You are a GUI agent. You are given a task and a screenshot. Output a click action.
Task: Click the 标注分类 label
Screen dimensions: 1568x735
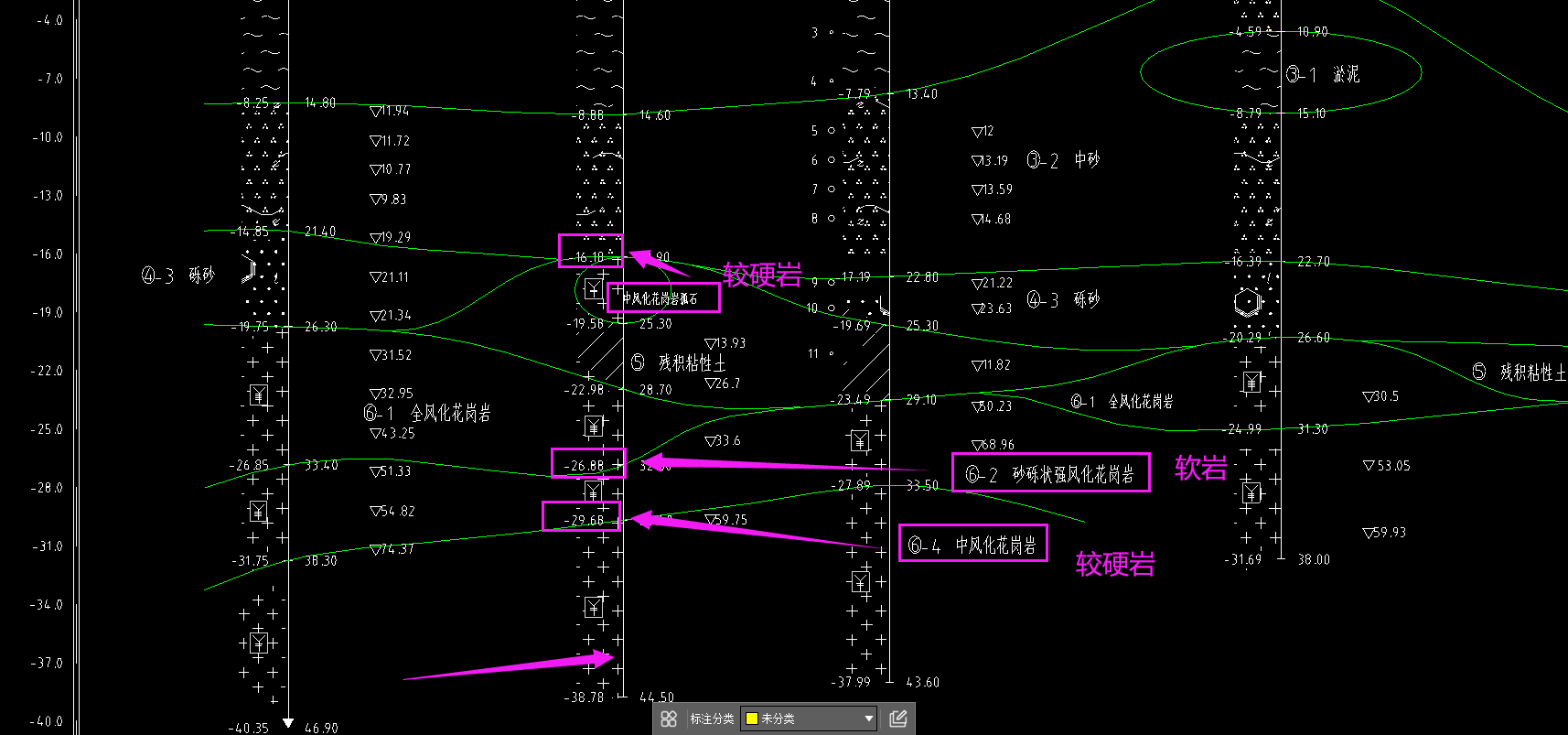pos(712,719)
